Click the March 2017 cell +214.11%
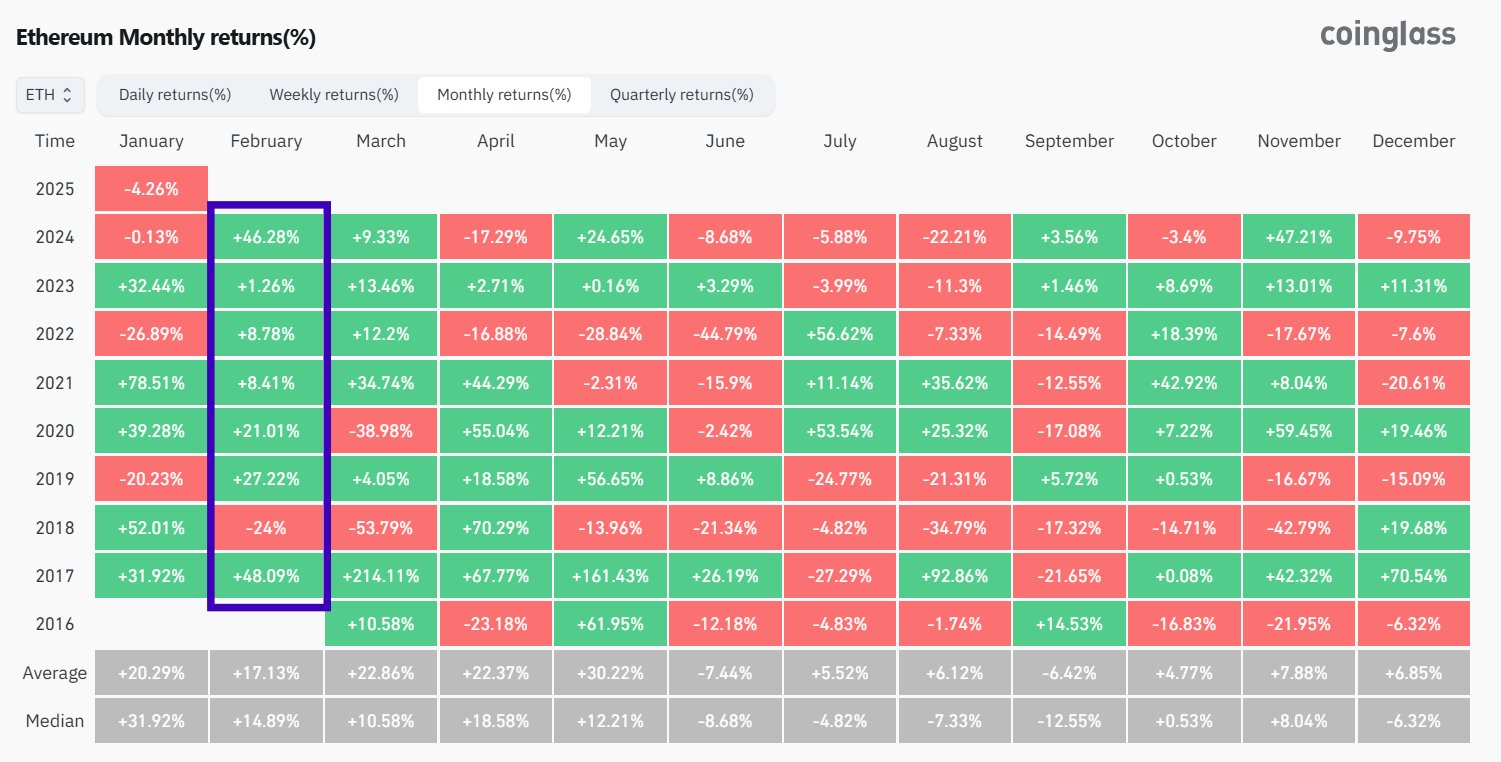Image resolution: width=1501 pixels, height=762 pixels. pyautogui.click(x=381, y=576)
